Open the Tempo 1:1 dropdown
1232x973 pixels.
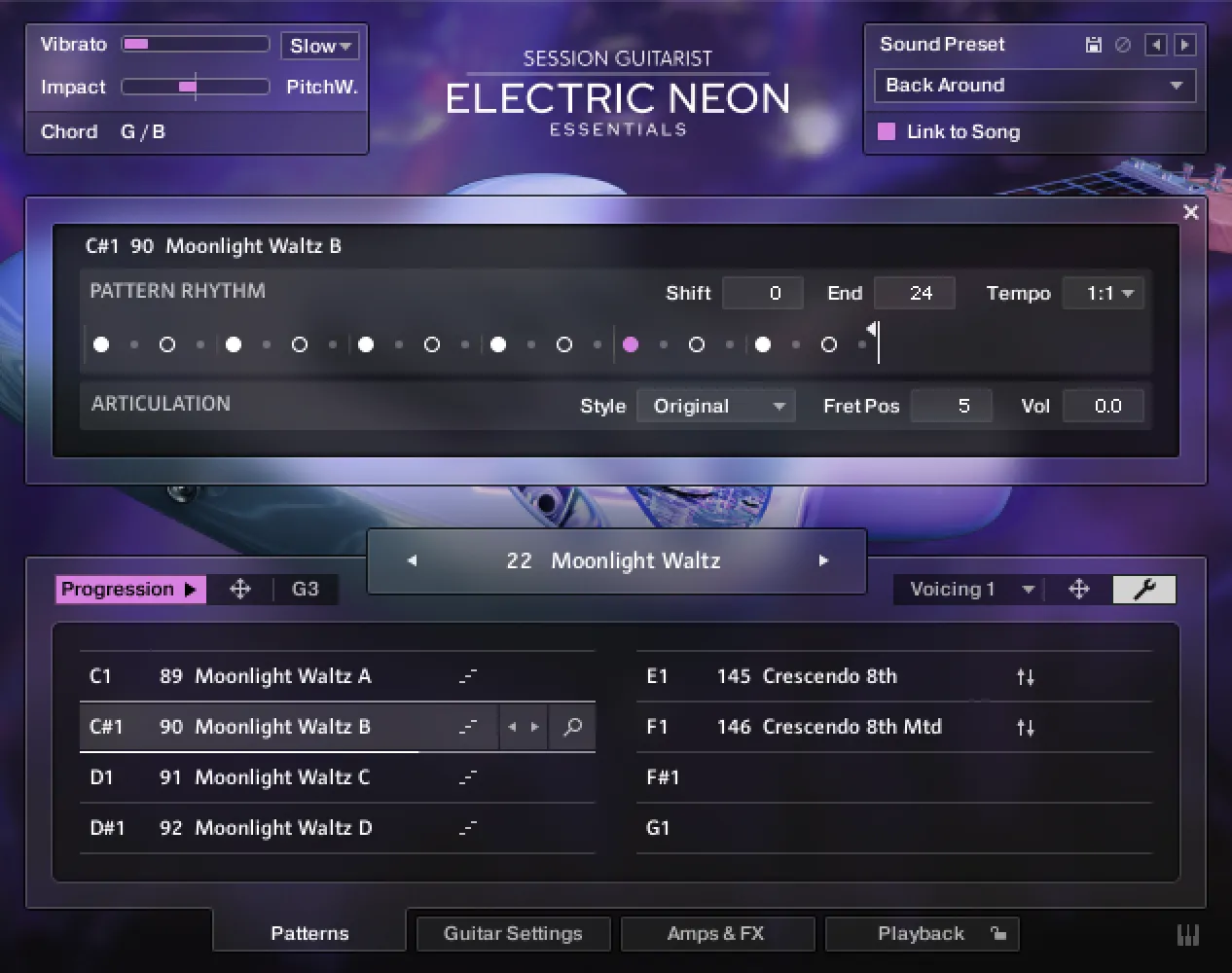point(1103,292)
